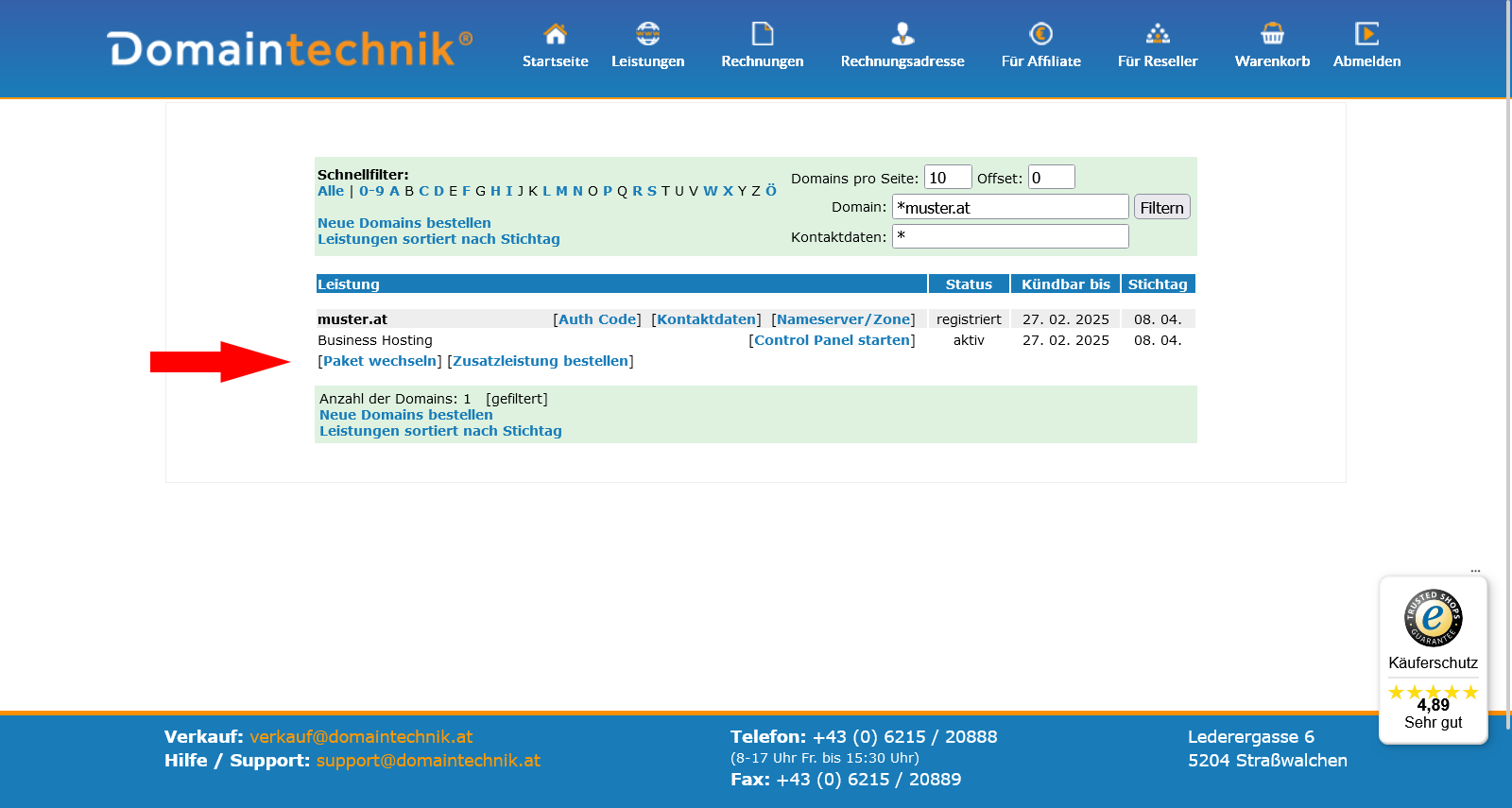Screen dimensions: 1512x808
Task: Click the support@domaintechnik.at email link
Action: coord(428,761)
